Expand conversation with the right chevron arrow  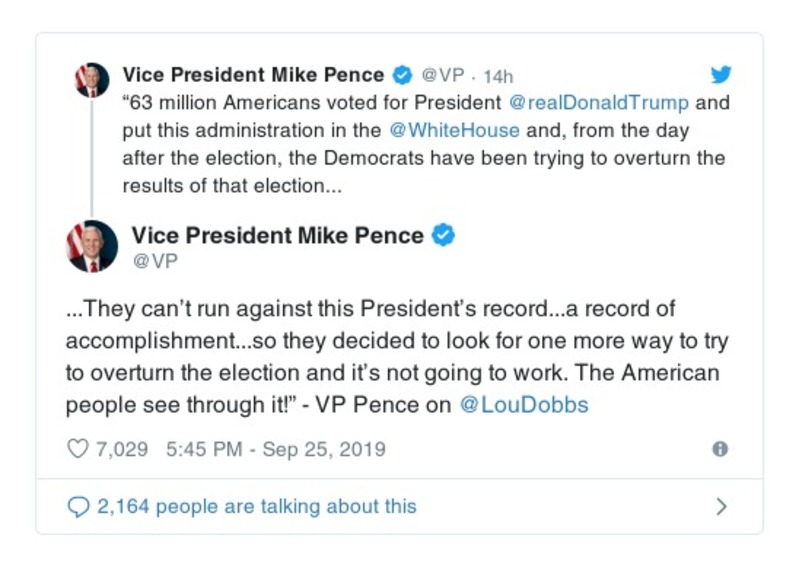(721, 507)
